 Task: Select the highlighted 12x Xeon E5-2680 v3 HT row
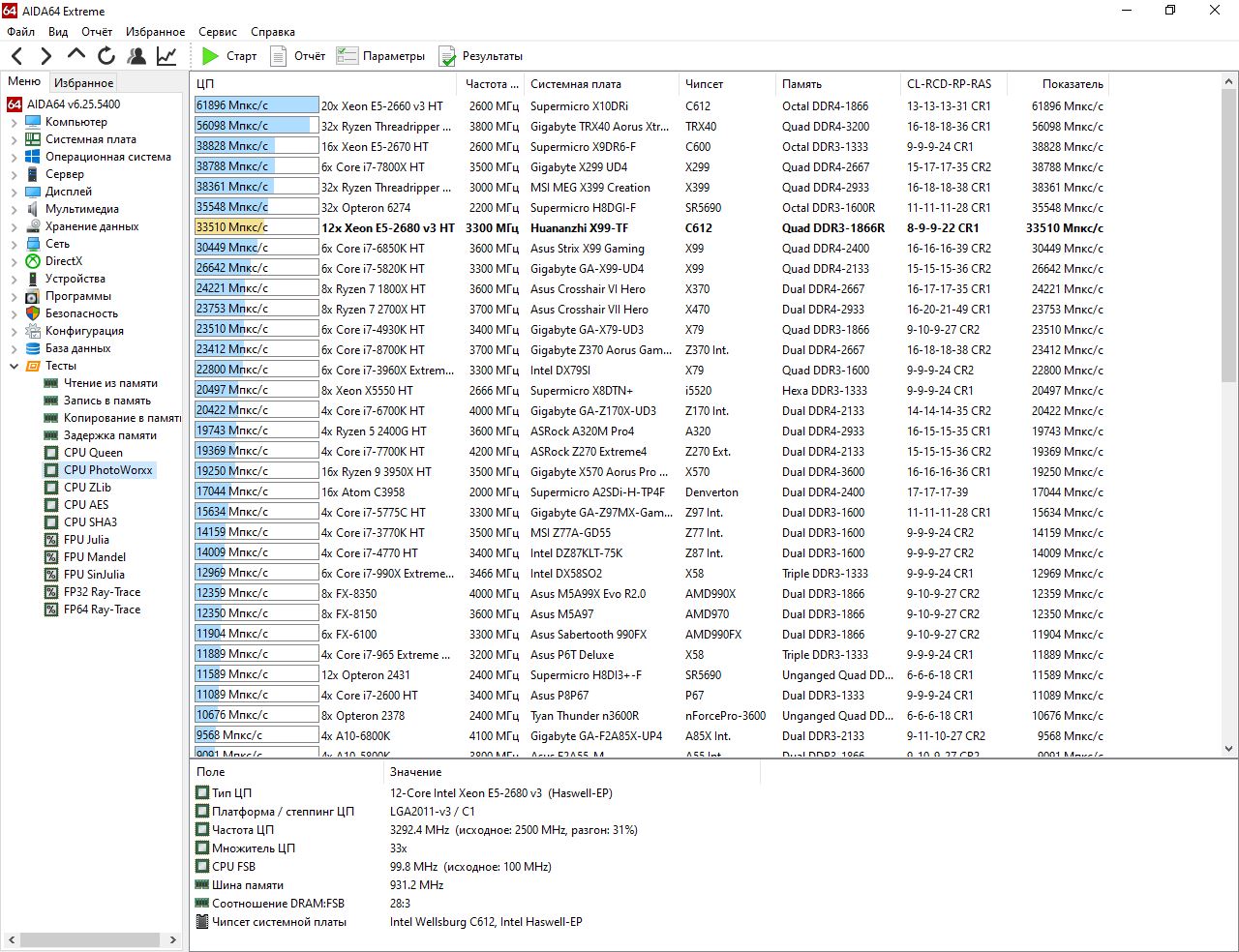pos(650,228)
